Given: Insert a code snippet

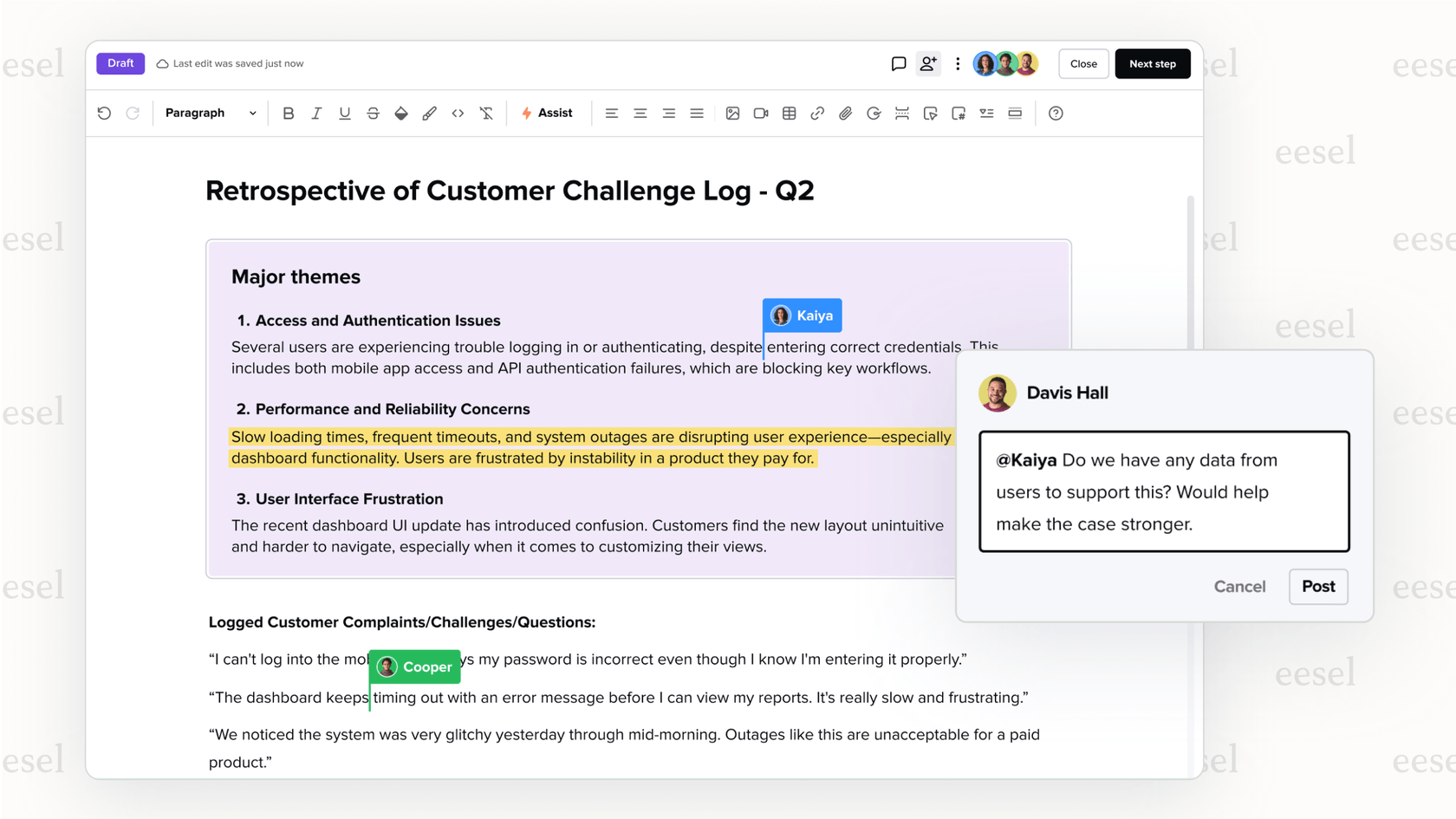Looking at the screenshot, I should pos(458,113).
